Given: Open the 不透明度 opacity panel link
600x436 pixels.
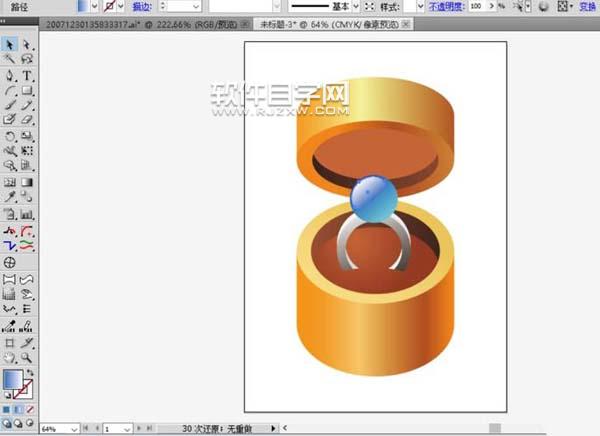Looking at the screenshot, I should pos(446,6).
